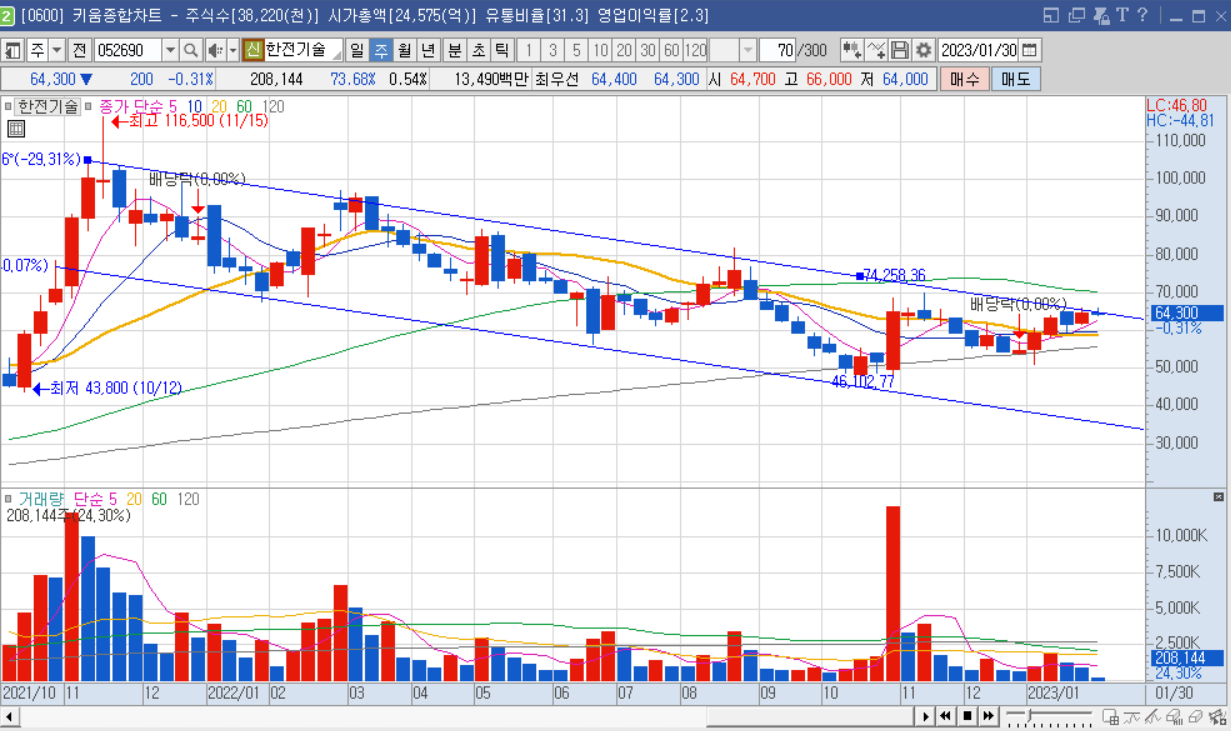Click the rewind replay button
This screenshot has height=731, width=1231.
pos(946,716)
